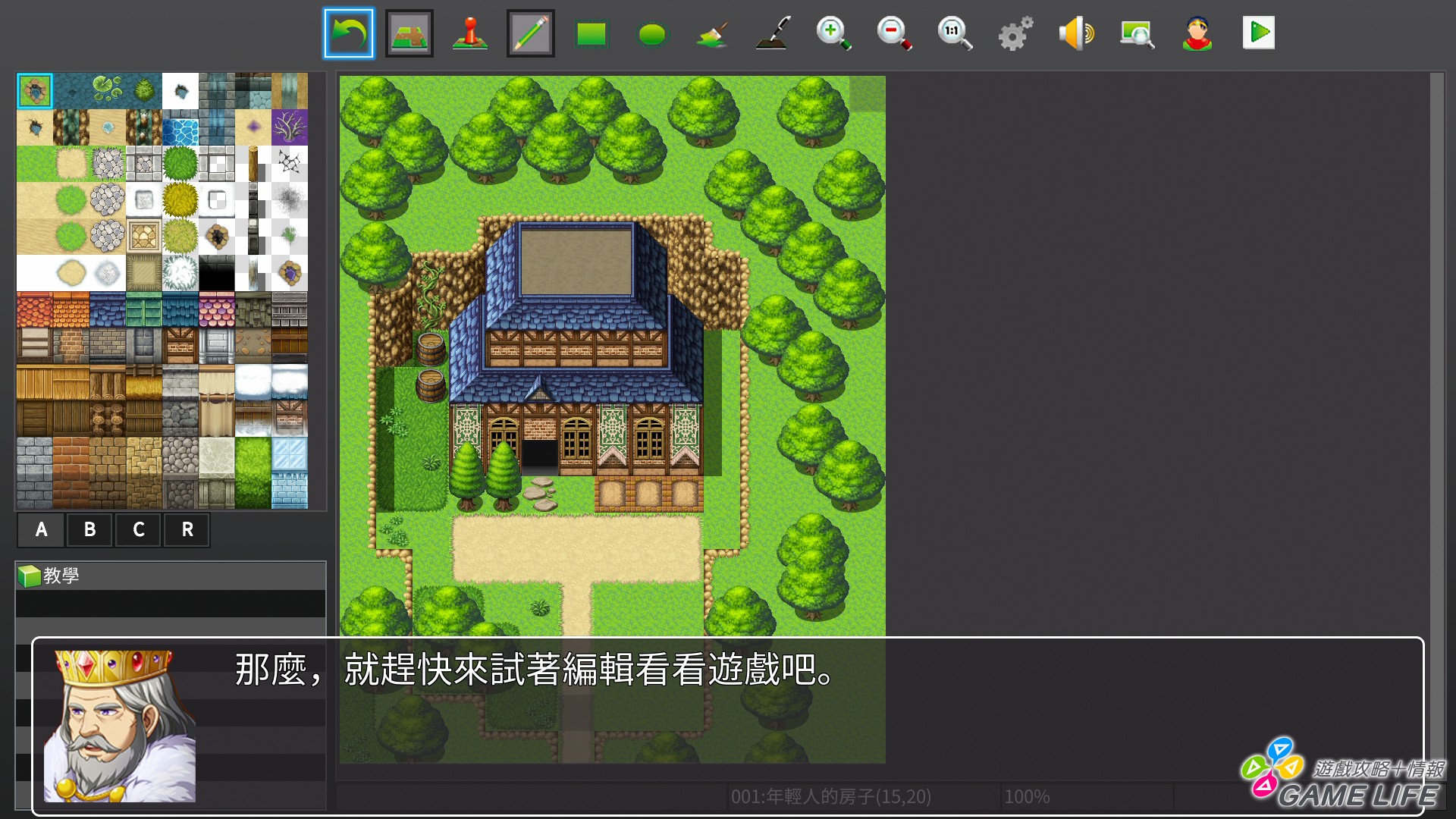The image size is (1456, 819).
Task: Pick the Shadow Pen tool
Action: pyautogui.click(x=773, y=33)
